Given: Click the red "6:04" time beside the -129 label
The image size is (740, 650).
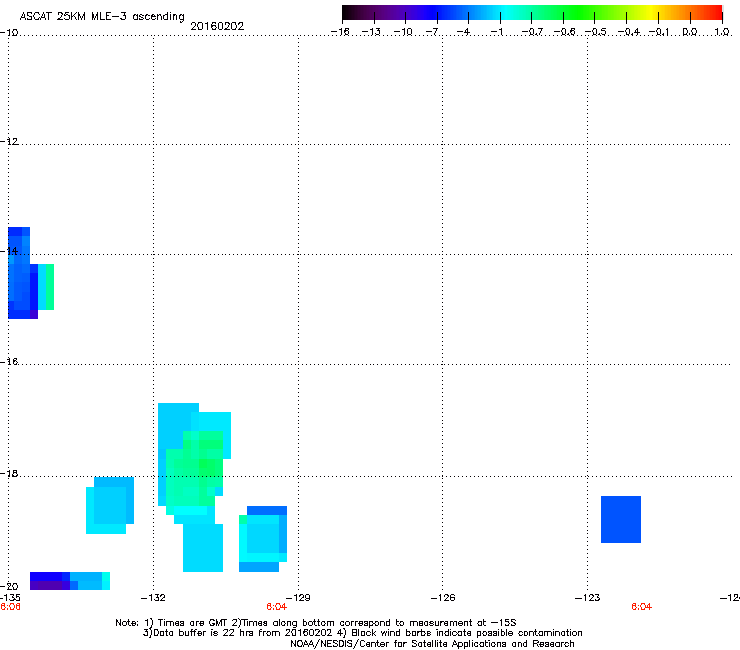Looking at the screenshot, I should coord(277,607).
